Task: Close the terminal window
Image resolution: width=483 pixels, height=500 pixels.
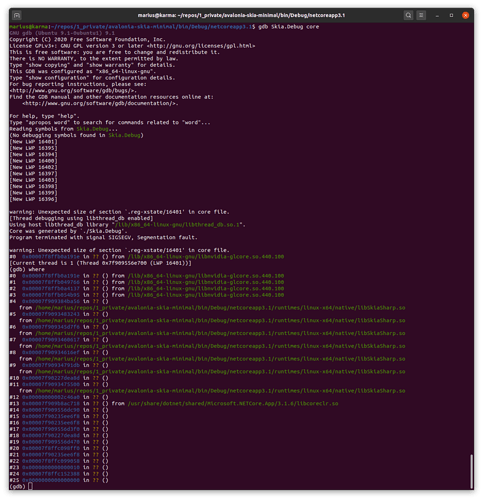Action: click(466, 15)
